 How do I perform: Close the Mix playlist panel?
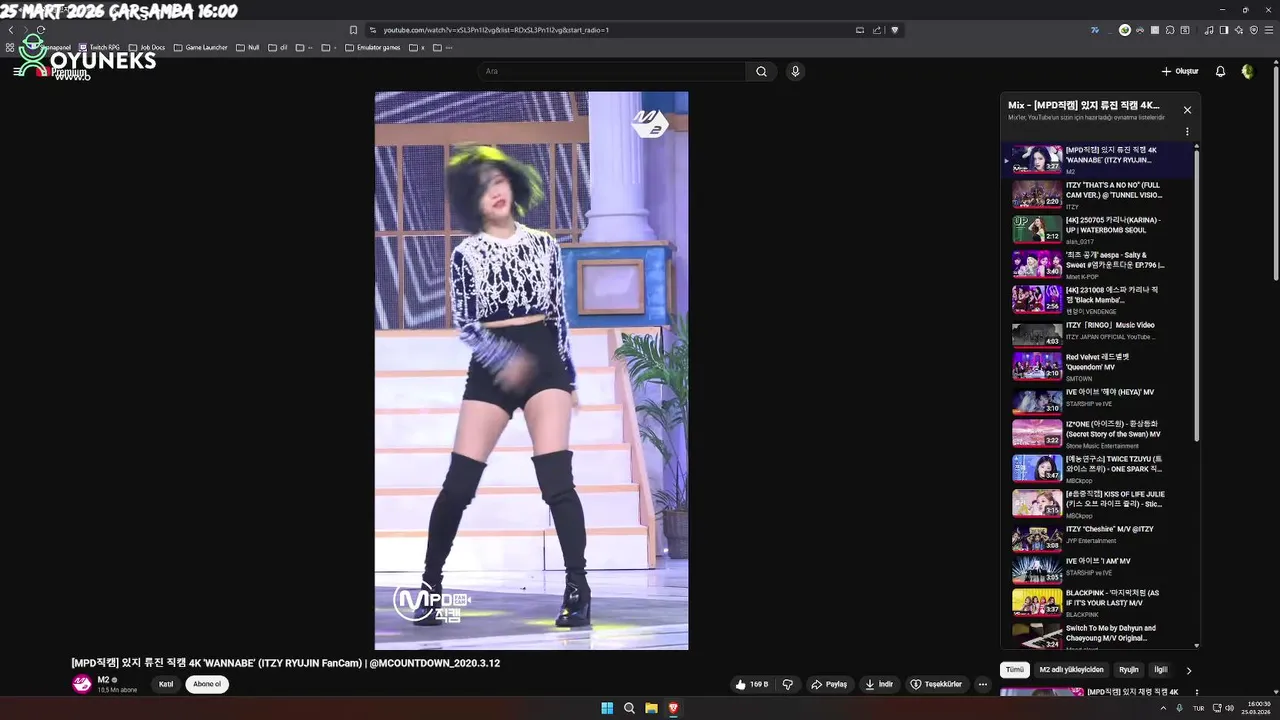(1187, 110)
